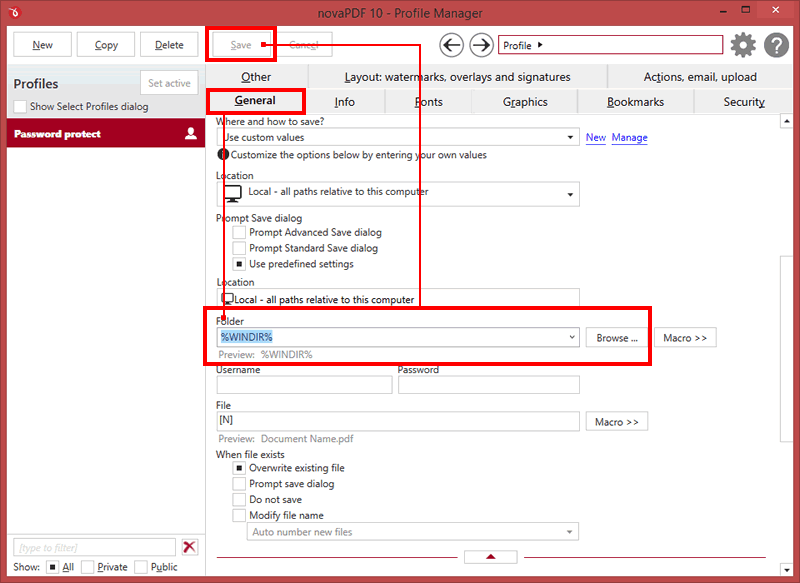Open the Other tab

(256, 77)
